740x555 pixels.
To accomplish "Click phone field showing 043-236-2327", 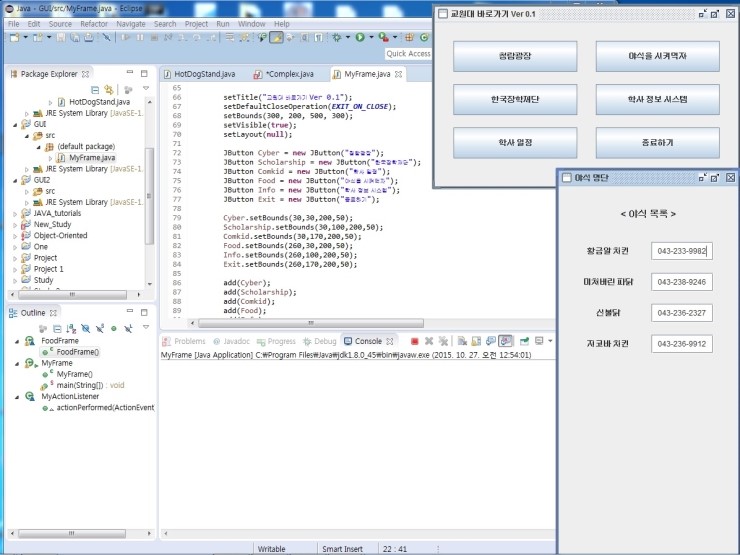I will pos(681,312).
